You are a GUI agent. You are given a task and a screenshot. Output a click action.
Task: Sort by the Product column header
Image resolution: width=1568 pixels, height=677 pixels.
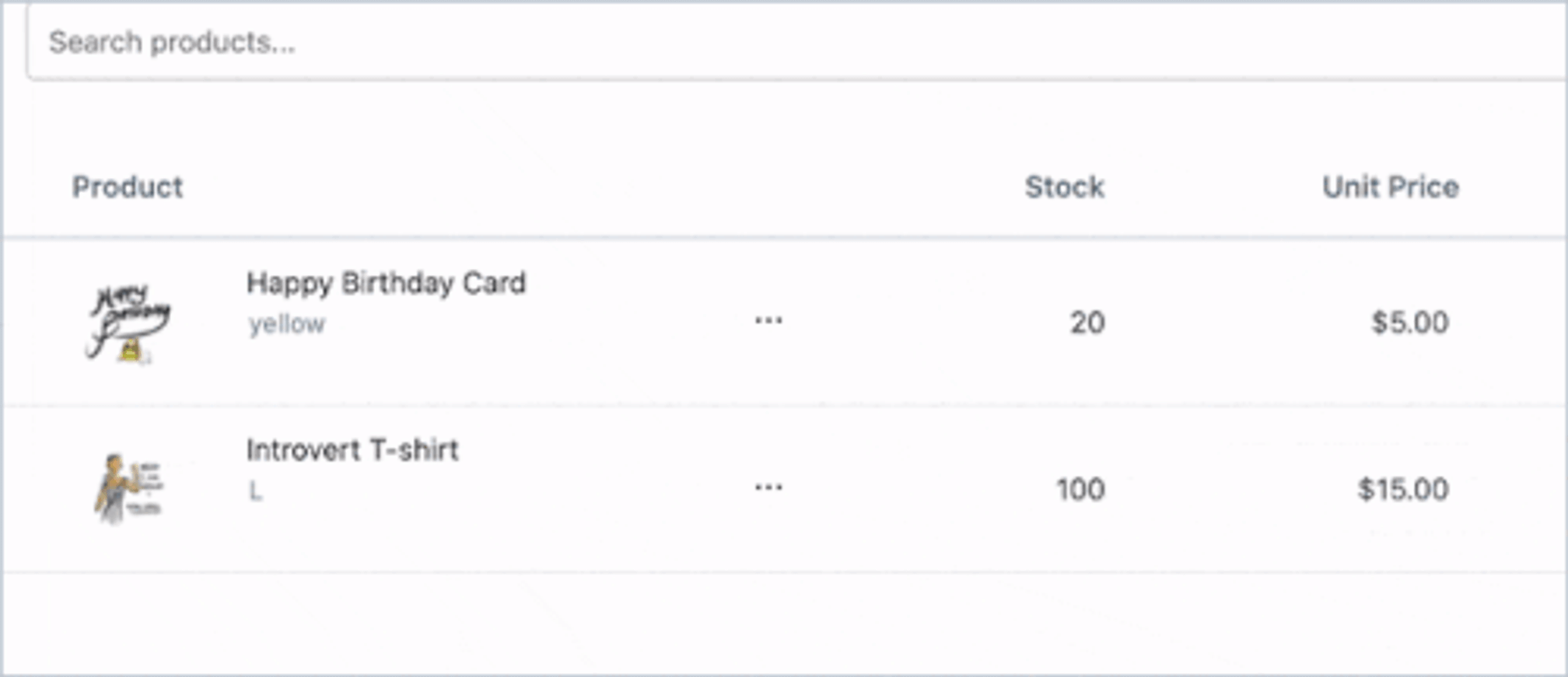(128, 187)
